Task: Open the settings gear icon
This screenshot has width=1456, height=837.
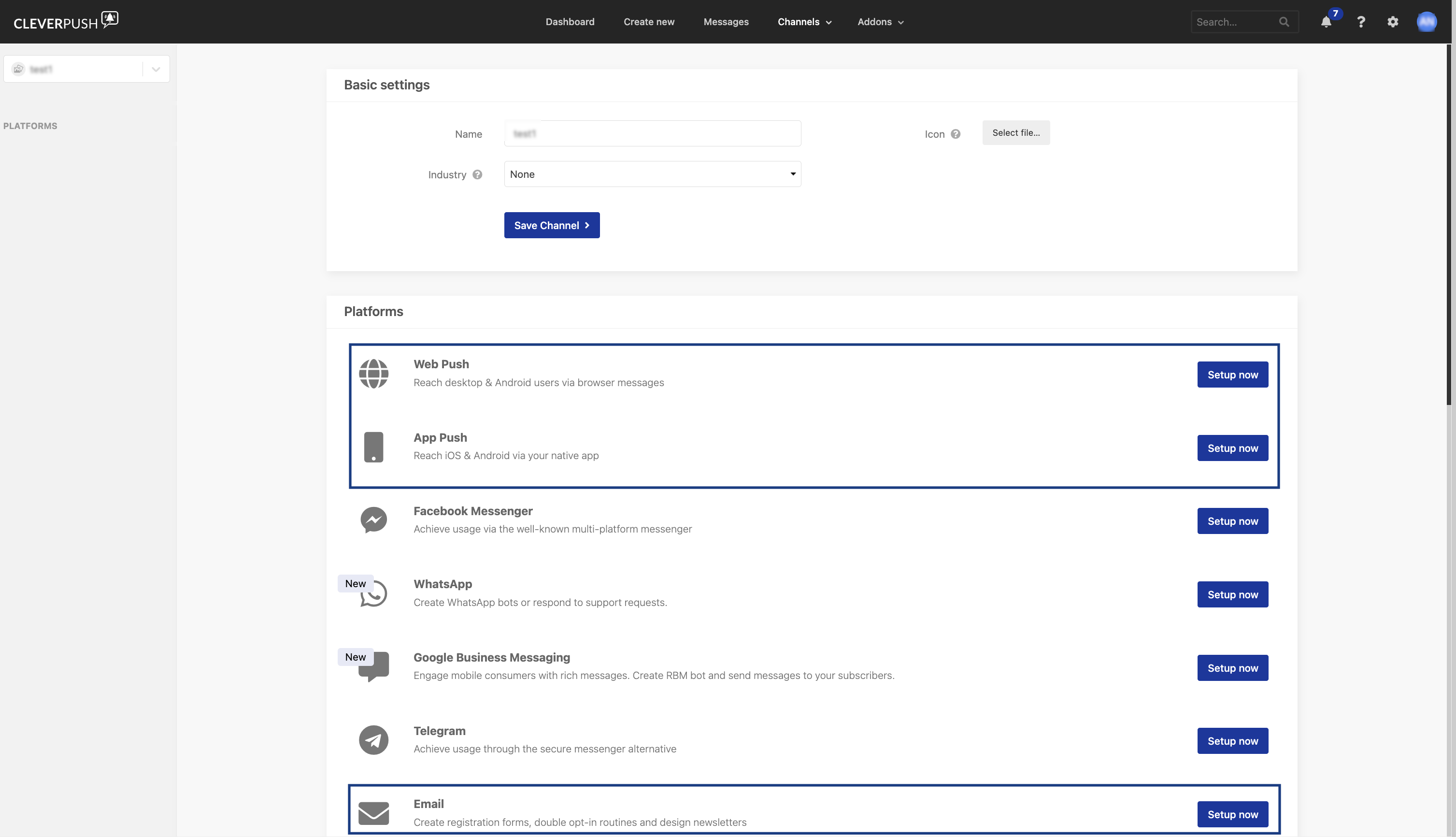Action: 1393,22
